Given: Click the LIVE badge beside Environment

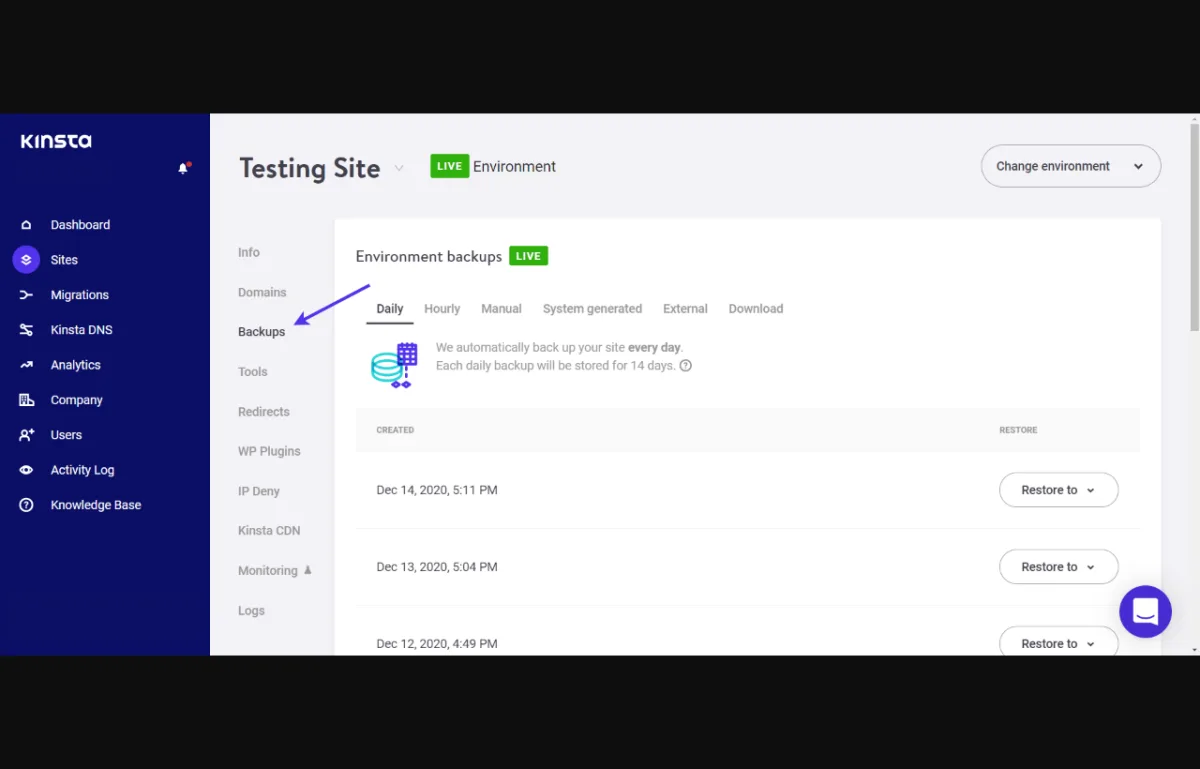Looking at the screenshot, I should (449, 166).
